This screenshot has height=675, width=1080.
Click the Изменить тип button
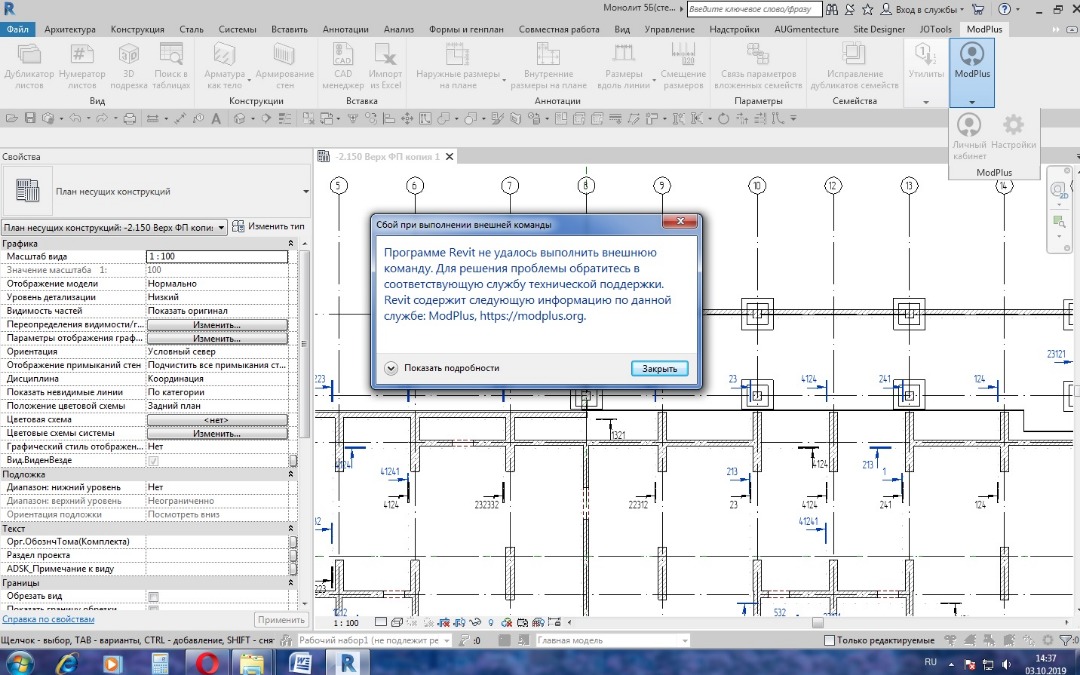(269, 227)
